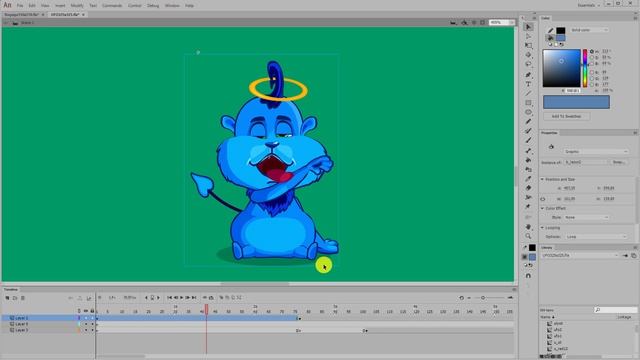Click the Swap button in Properties

coord(619,162)
